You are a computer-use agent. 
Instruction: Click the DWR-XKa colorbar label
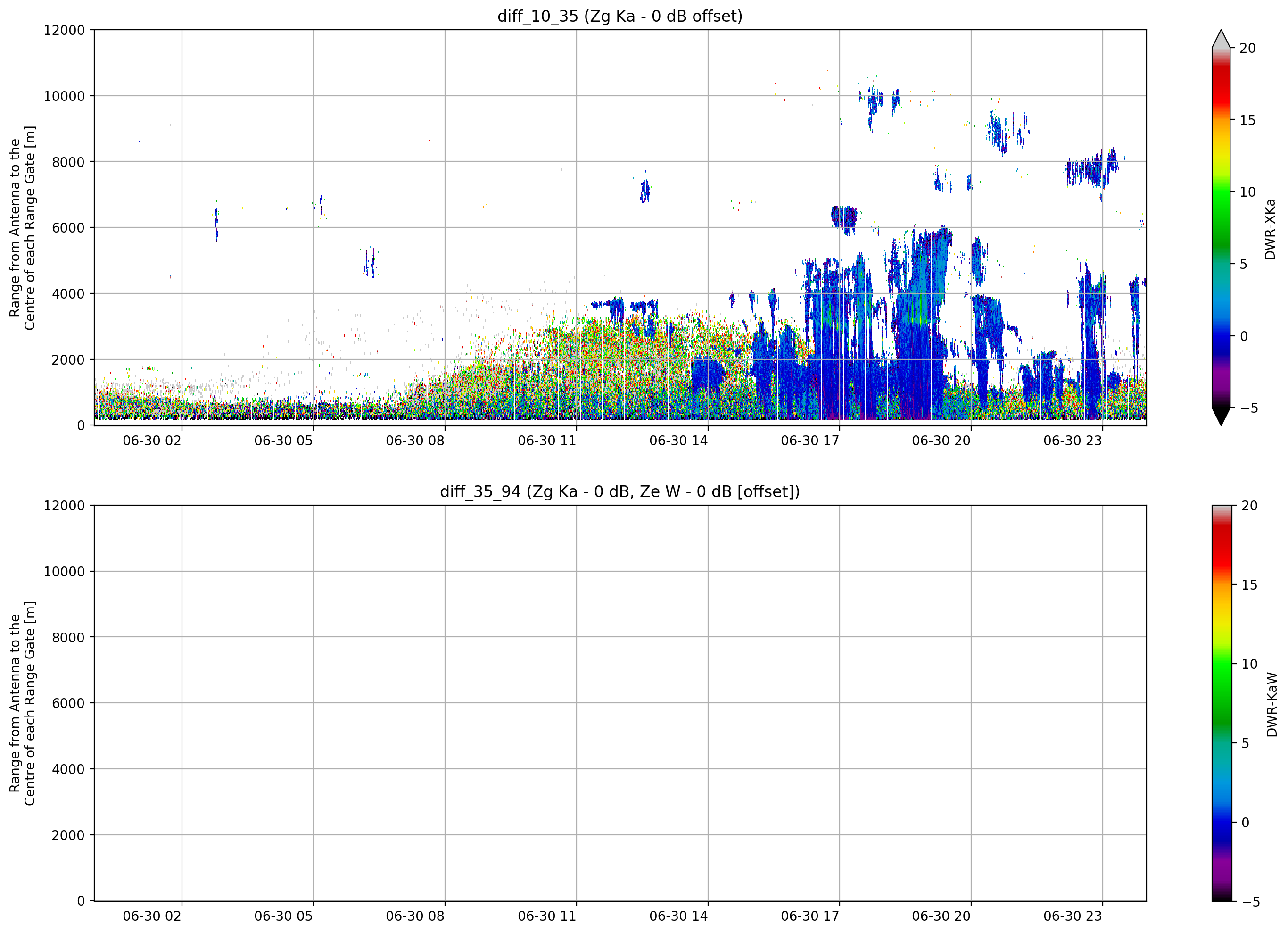click(x=1271, y=229)
